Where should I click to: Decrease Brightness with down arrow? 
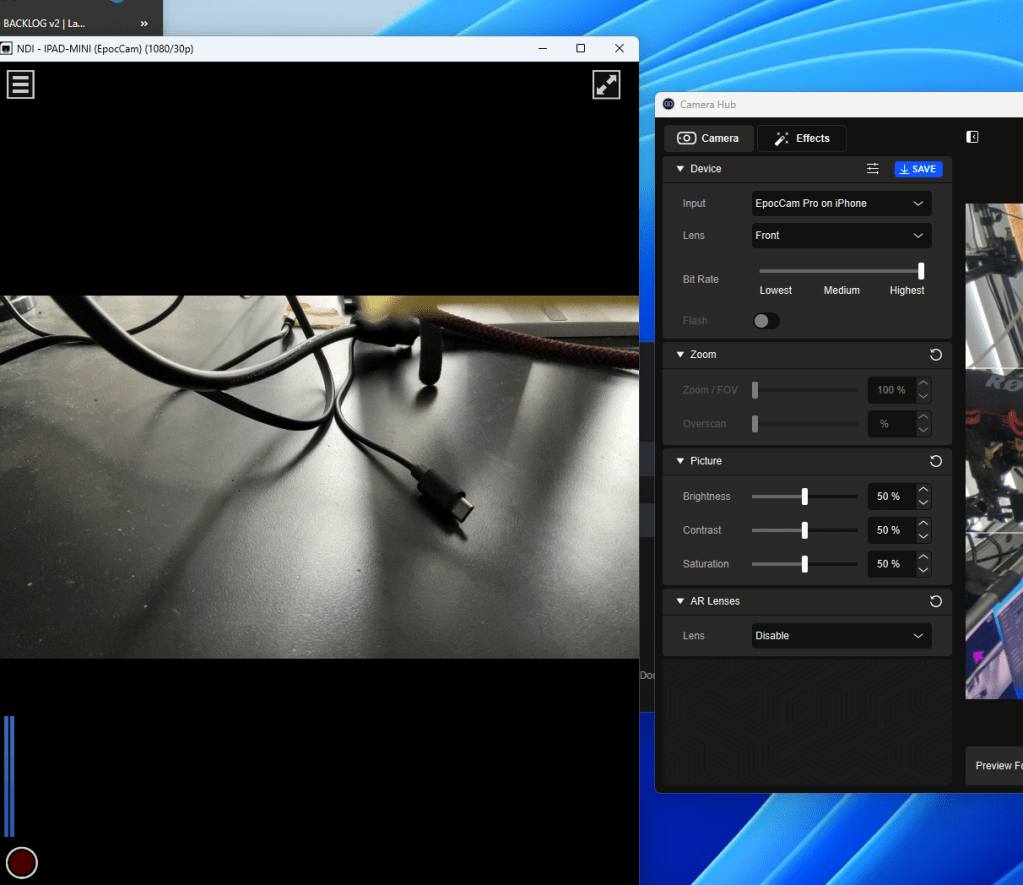pyautogui.click(x=923, y=503)
